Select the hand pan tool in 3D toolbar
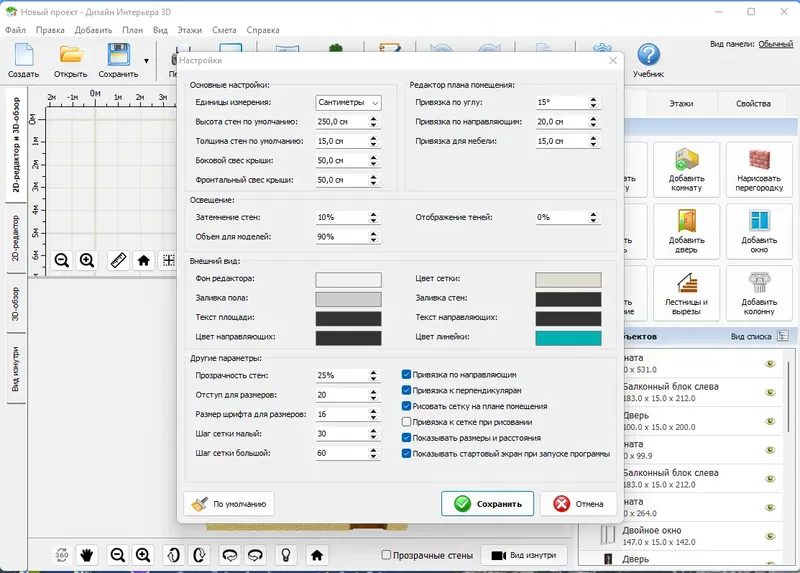Viewport: 800px width, 573px height. pos(87,555)
